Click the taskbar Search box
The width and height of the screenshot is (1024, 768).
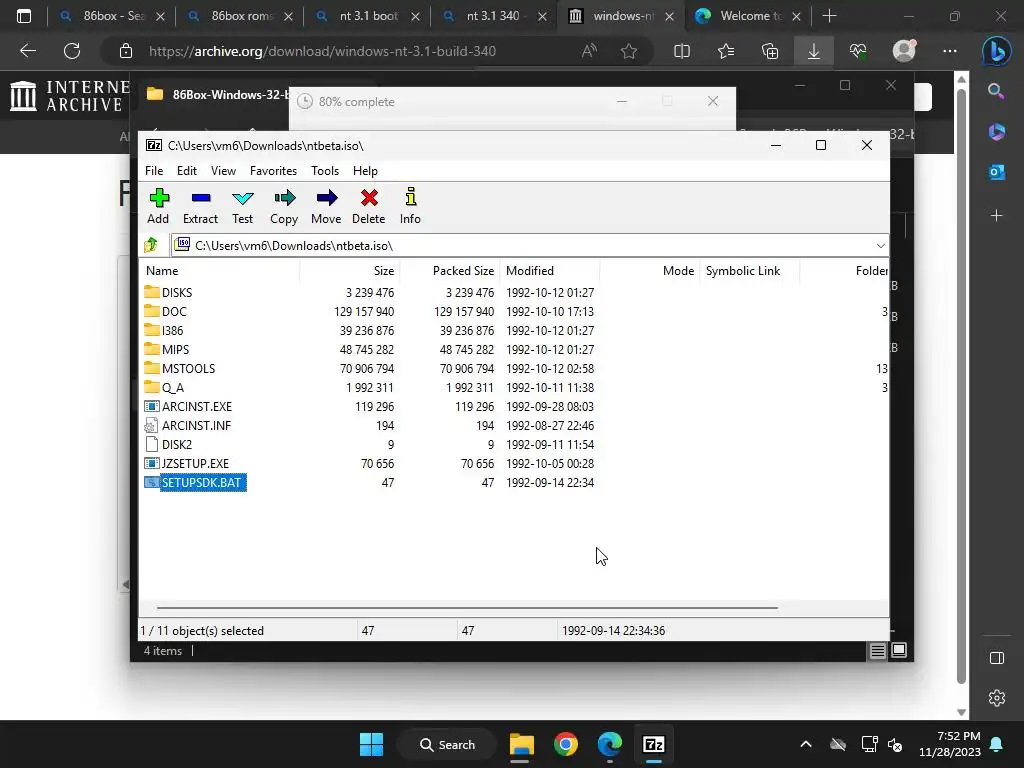coord(447,744)
